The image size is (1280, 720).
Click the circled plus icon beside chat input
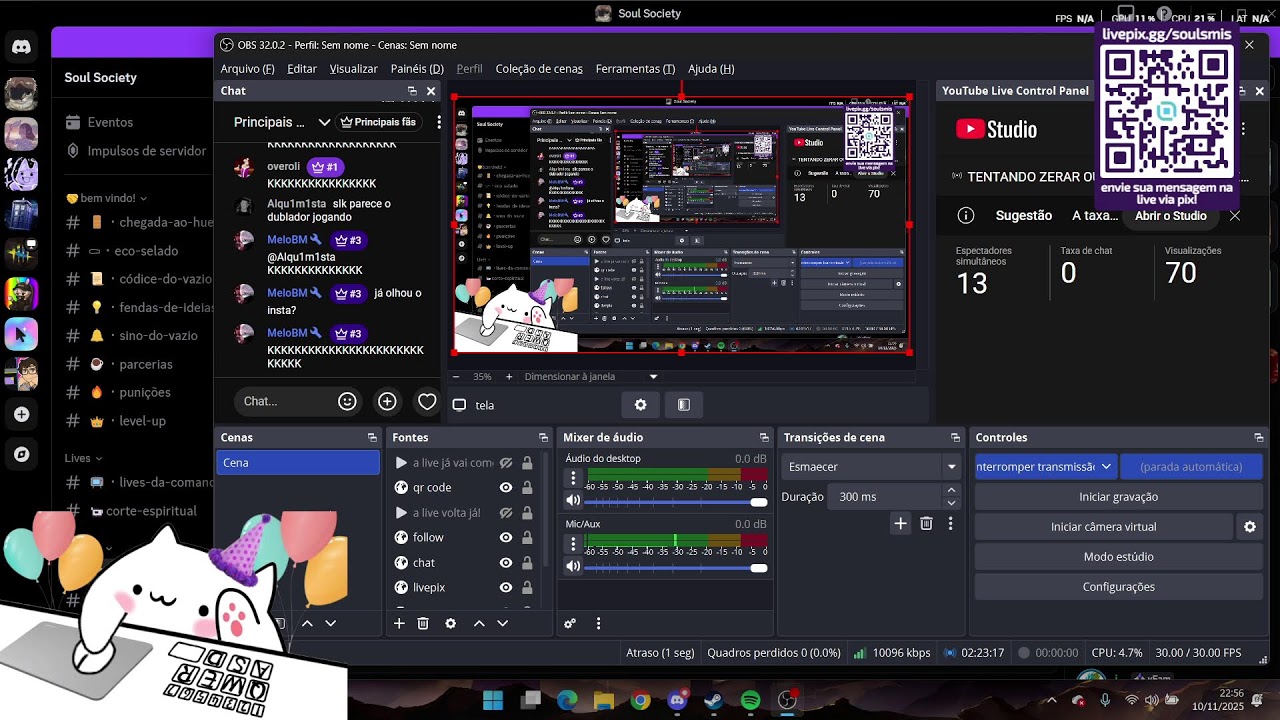tap(387, 401)
